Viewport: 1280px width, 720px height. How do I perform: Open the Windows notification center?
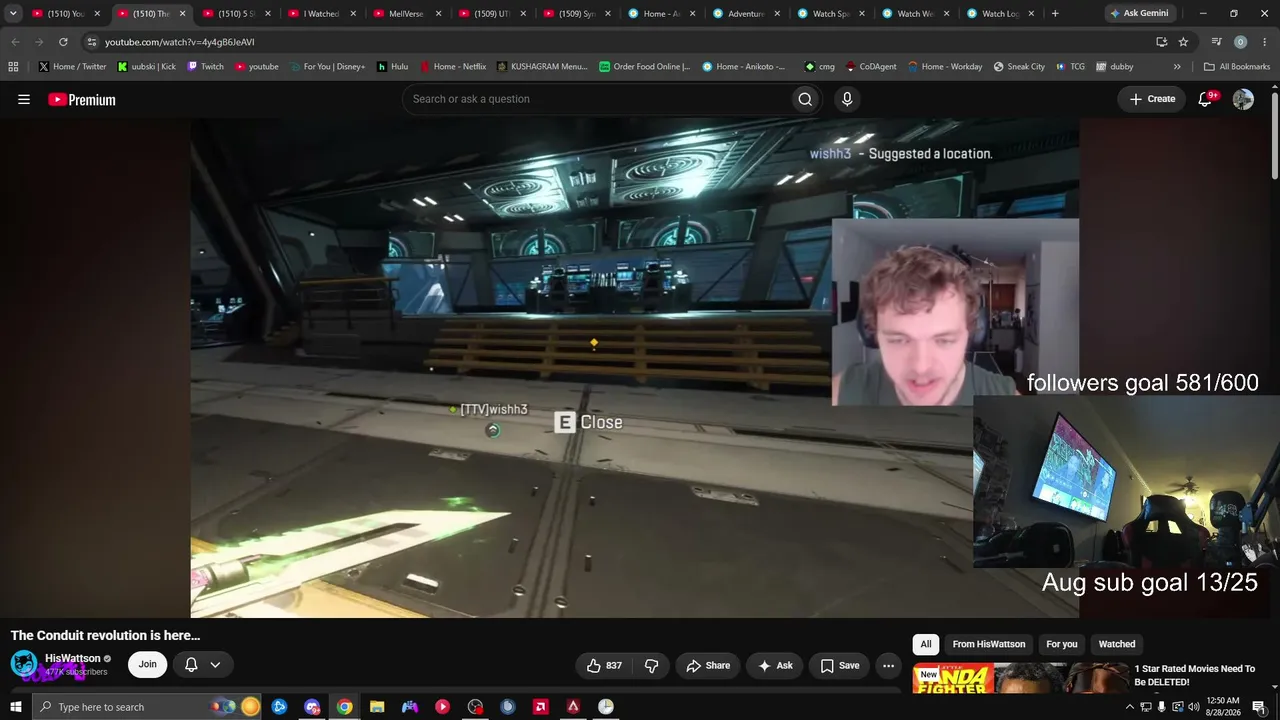tap(1259, 707)
